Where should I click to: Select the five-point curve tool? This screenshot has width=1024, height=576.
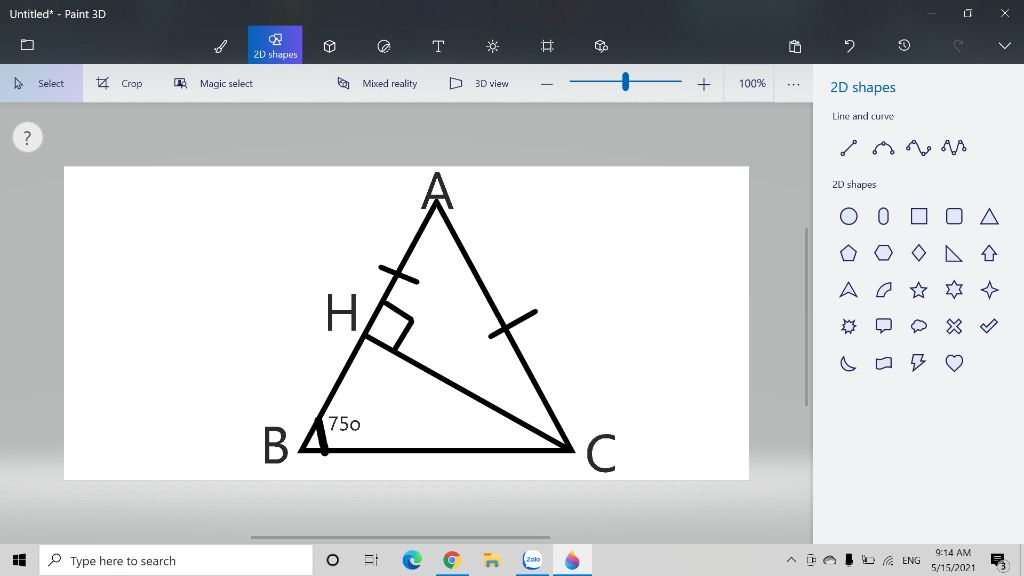[953, 148]
